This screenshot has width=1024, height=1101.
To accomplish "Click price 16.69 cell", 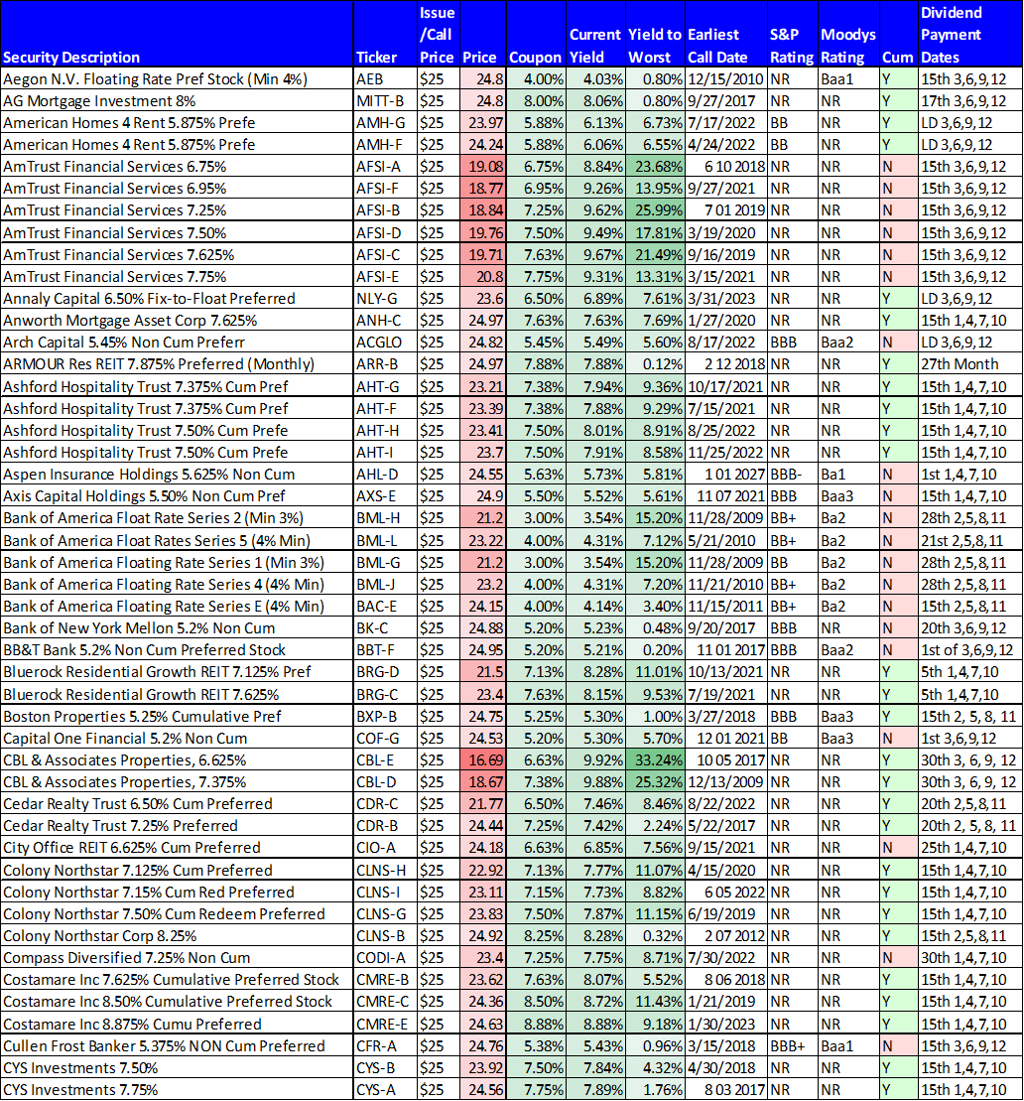I will [x=483, y=760].
